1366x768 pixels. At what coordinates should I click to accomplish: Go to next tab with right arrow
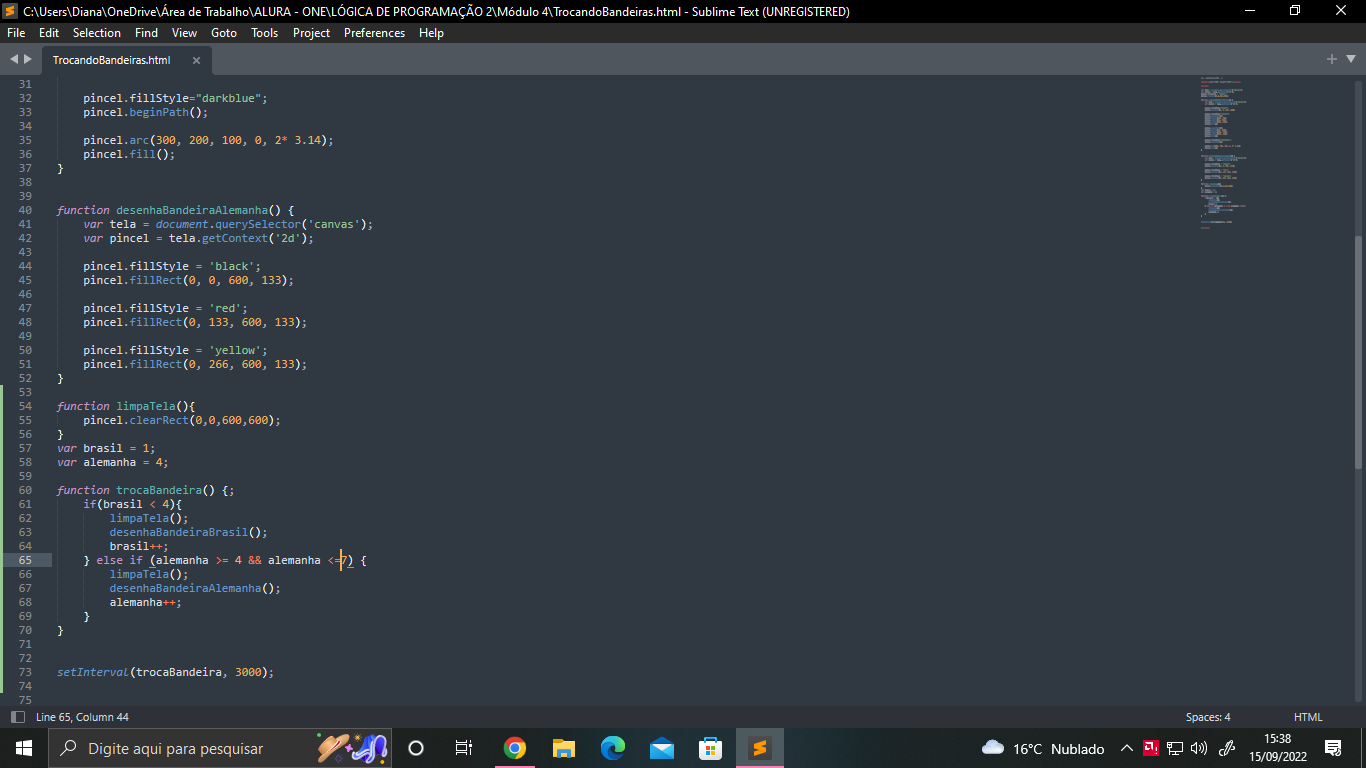tap(28, 60)
